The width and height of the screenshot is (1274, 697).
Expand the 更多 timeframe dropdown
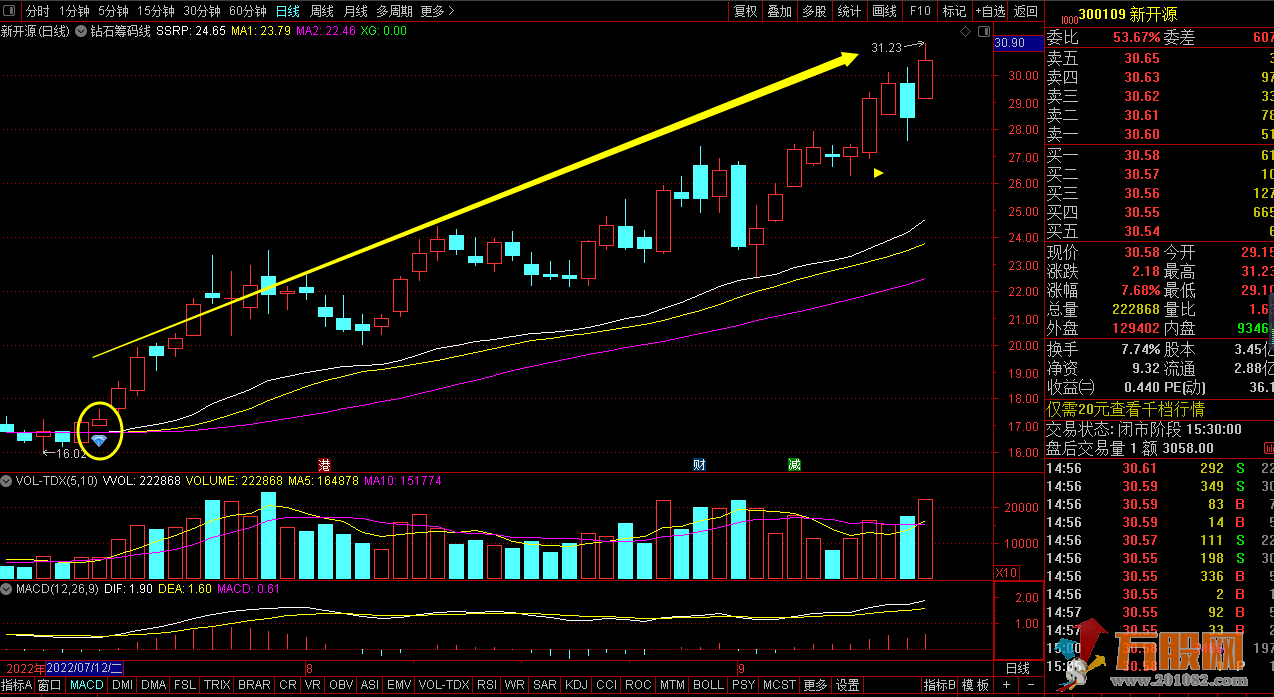[x=437, y=11]
